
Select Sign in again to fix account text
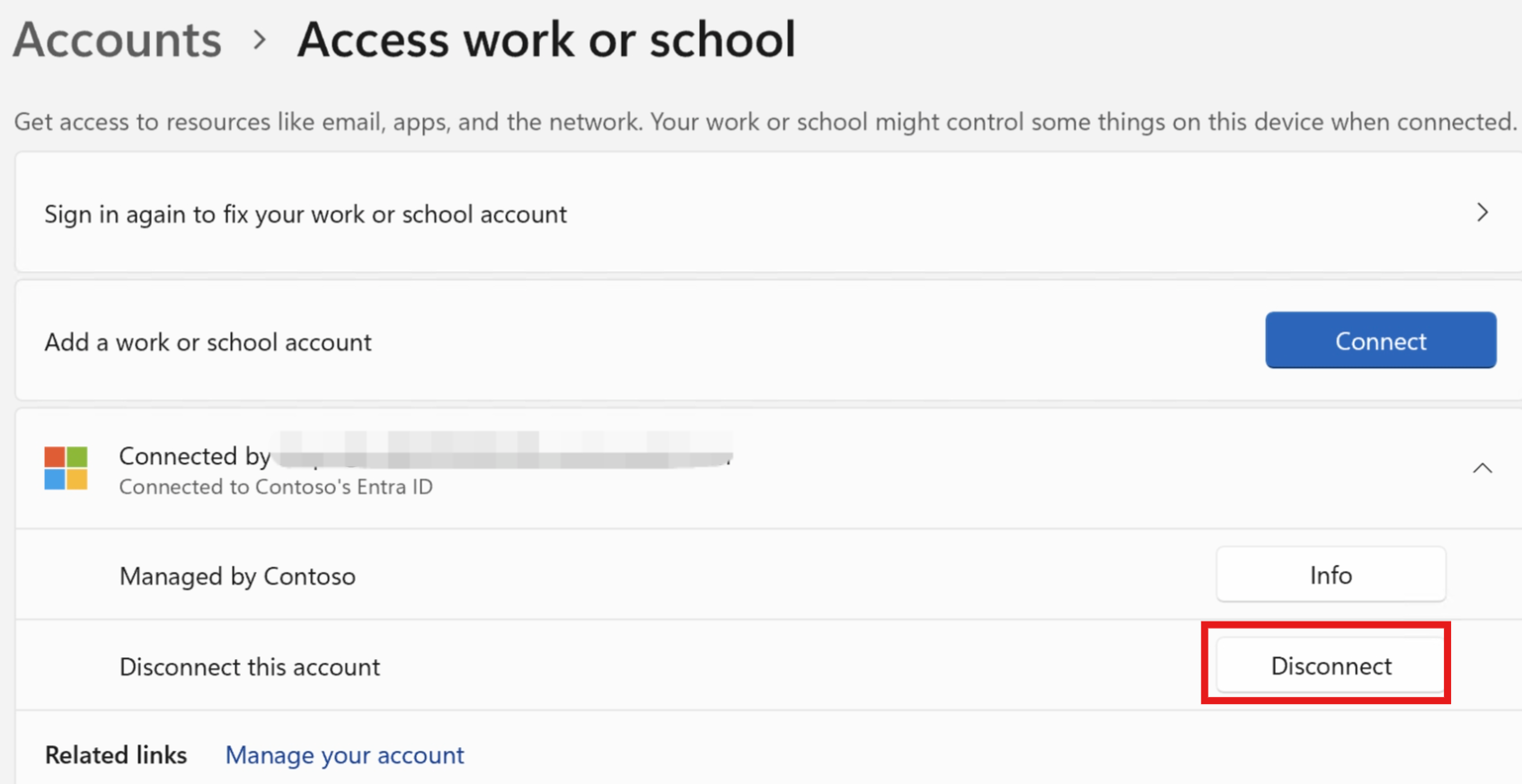[x=305, y=215]
